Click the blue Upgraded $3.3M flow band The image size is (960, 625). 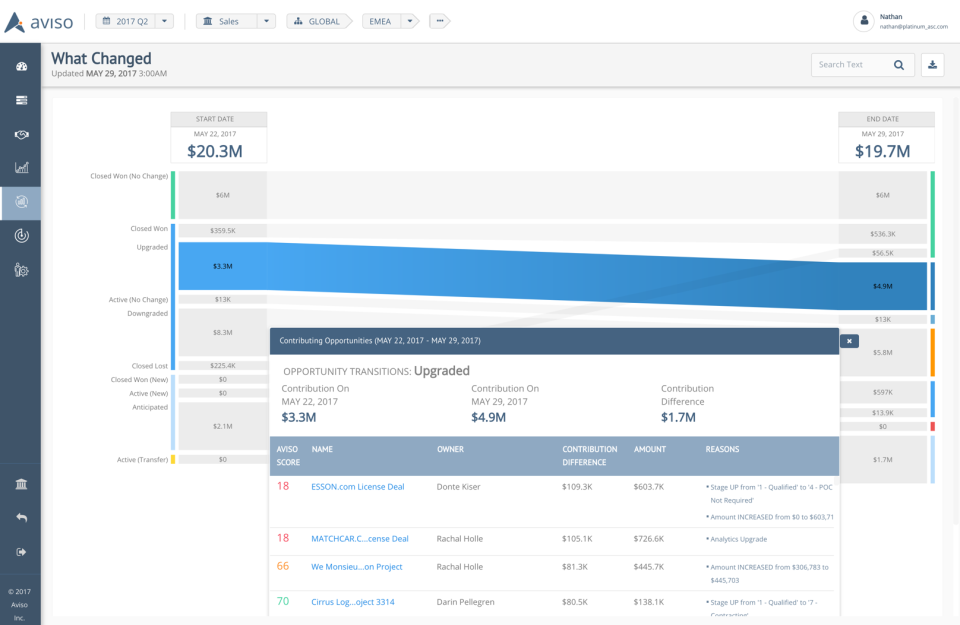tap(222, 267)
